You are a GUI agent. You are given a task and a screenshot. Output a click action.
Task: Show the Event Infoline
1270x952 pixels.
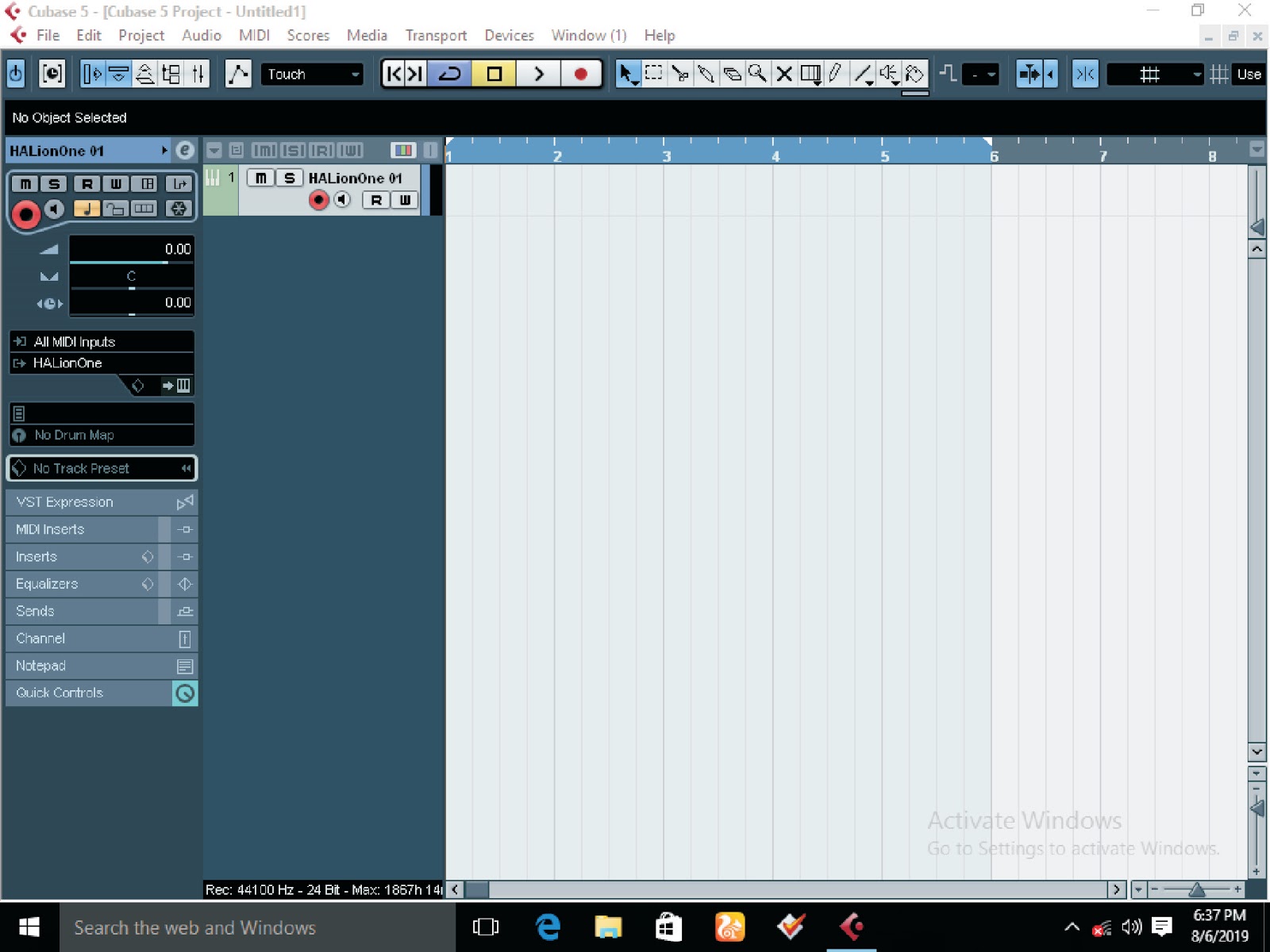coord(119,74)
